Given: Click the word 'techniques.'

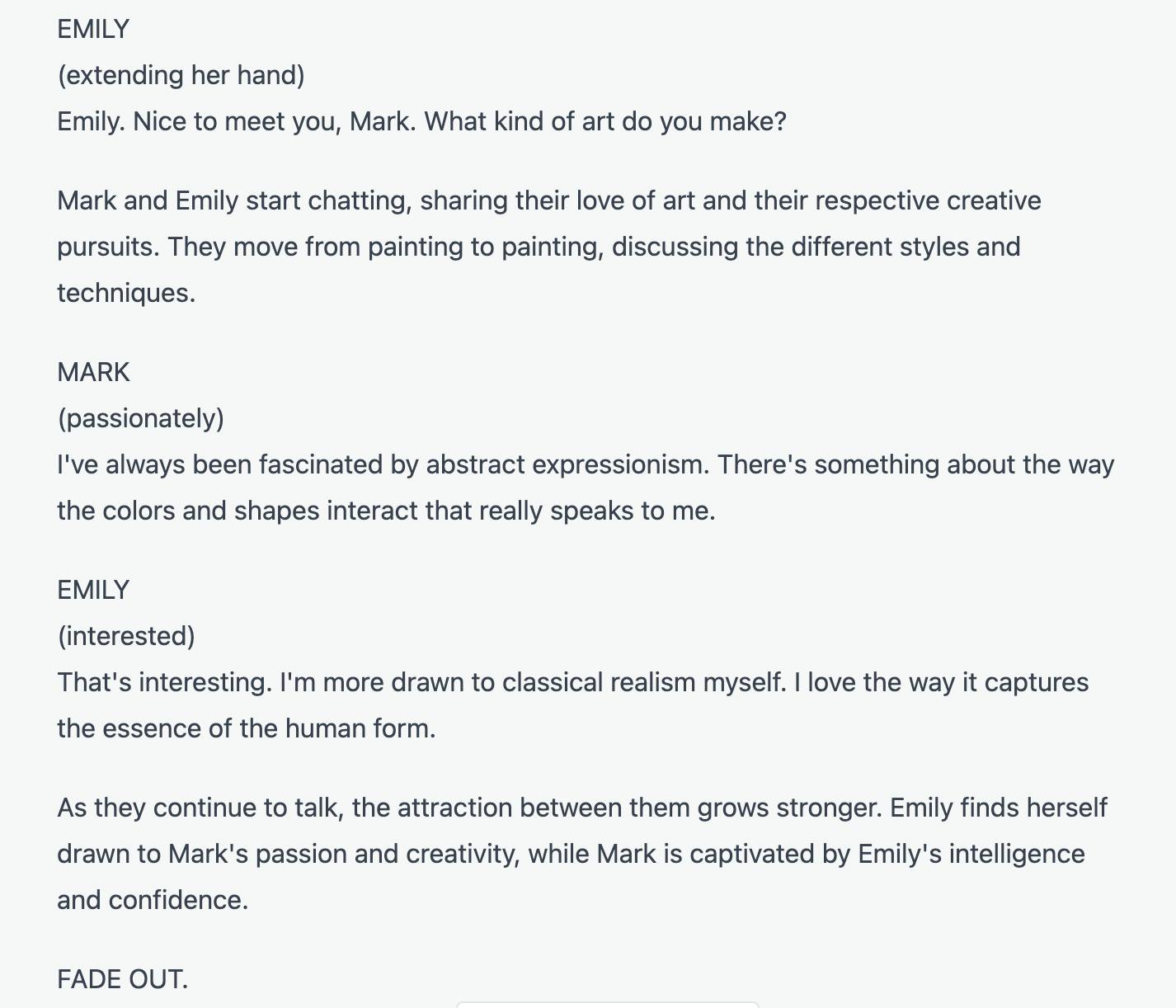Looking at the screenshot, I should 126,293.
